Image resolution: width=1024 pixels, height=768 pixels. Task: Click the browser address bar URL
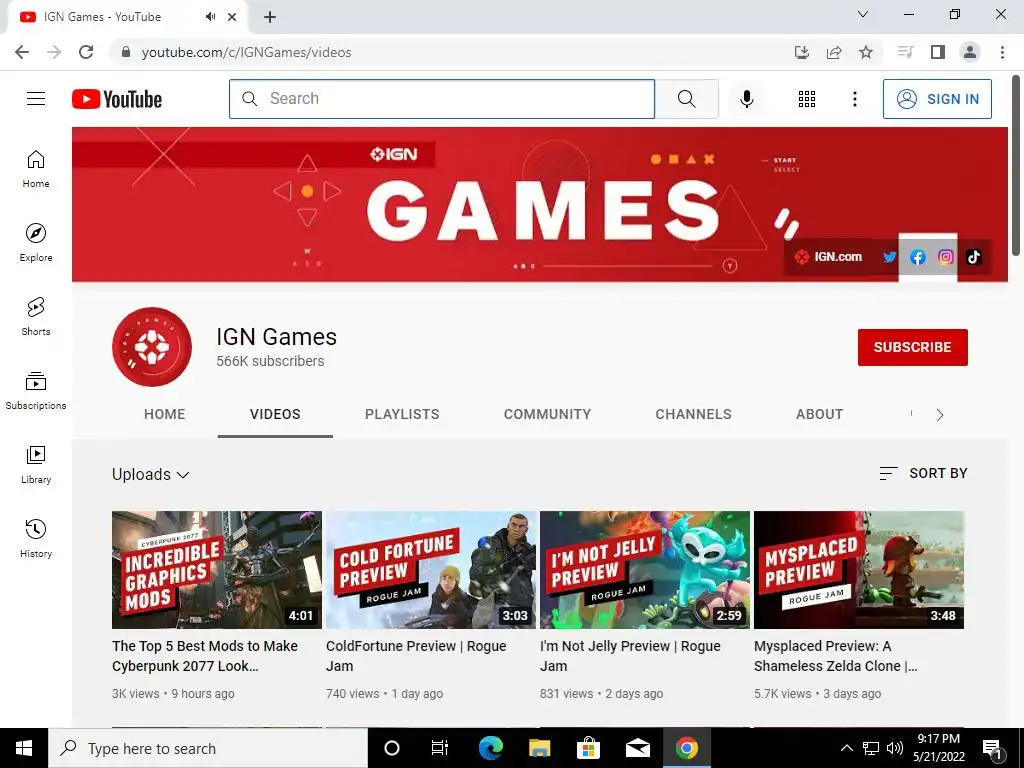pos(246,52)
